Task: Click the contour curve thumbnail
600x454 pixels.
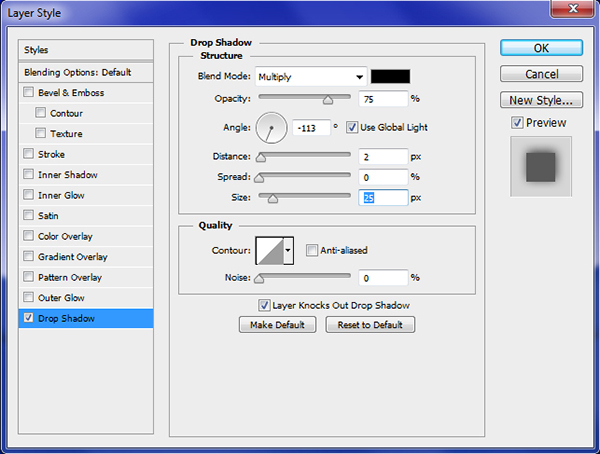Action: point(270,250)
